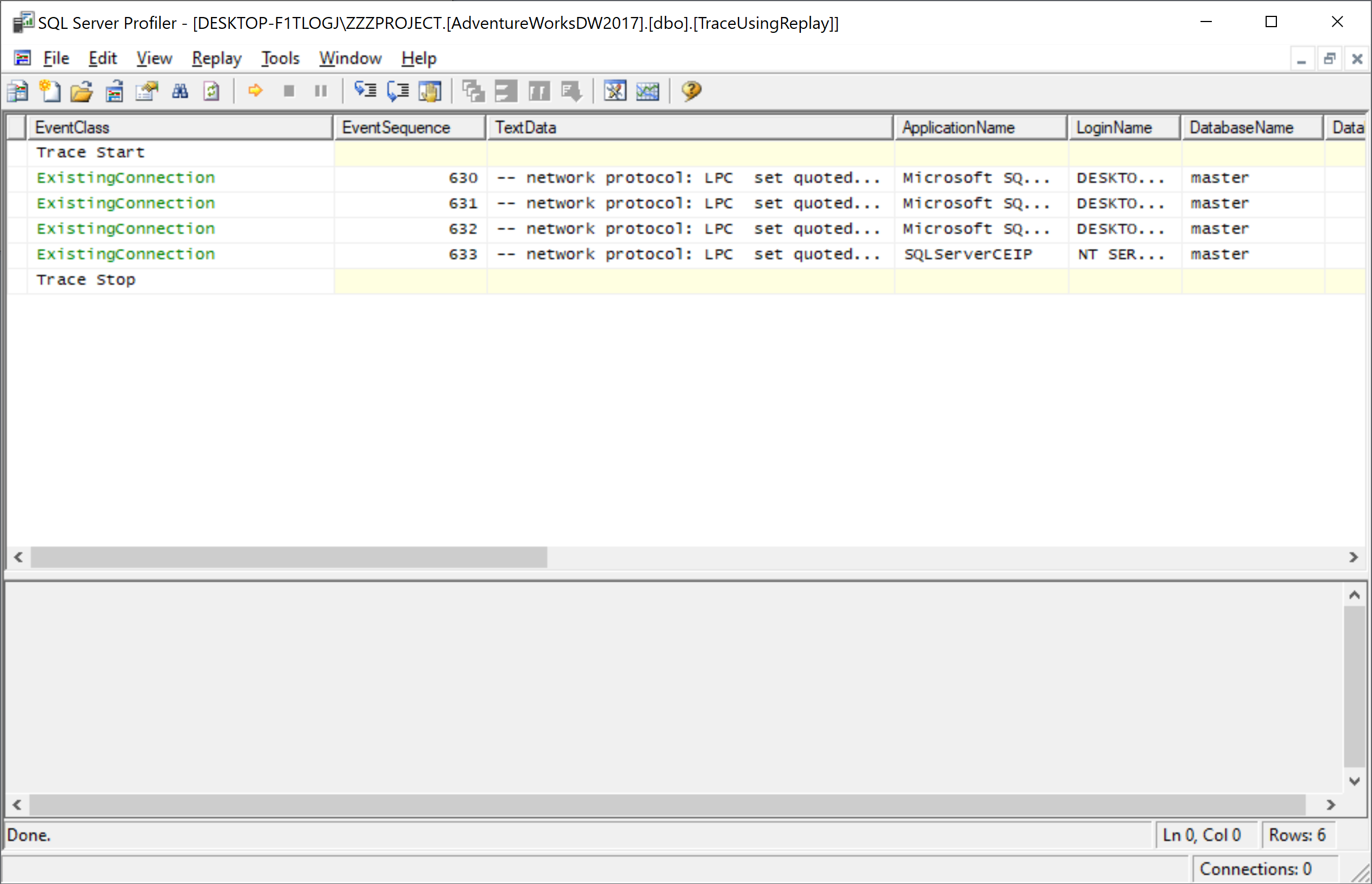Click the Toggle Breakpoint hand icon
The height and width of the screenshot is (884, 1372).
pos(430,91)
